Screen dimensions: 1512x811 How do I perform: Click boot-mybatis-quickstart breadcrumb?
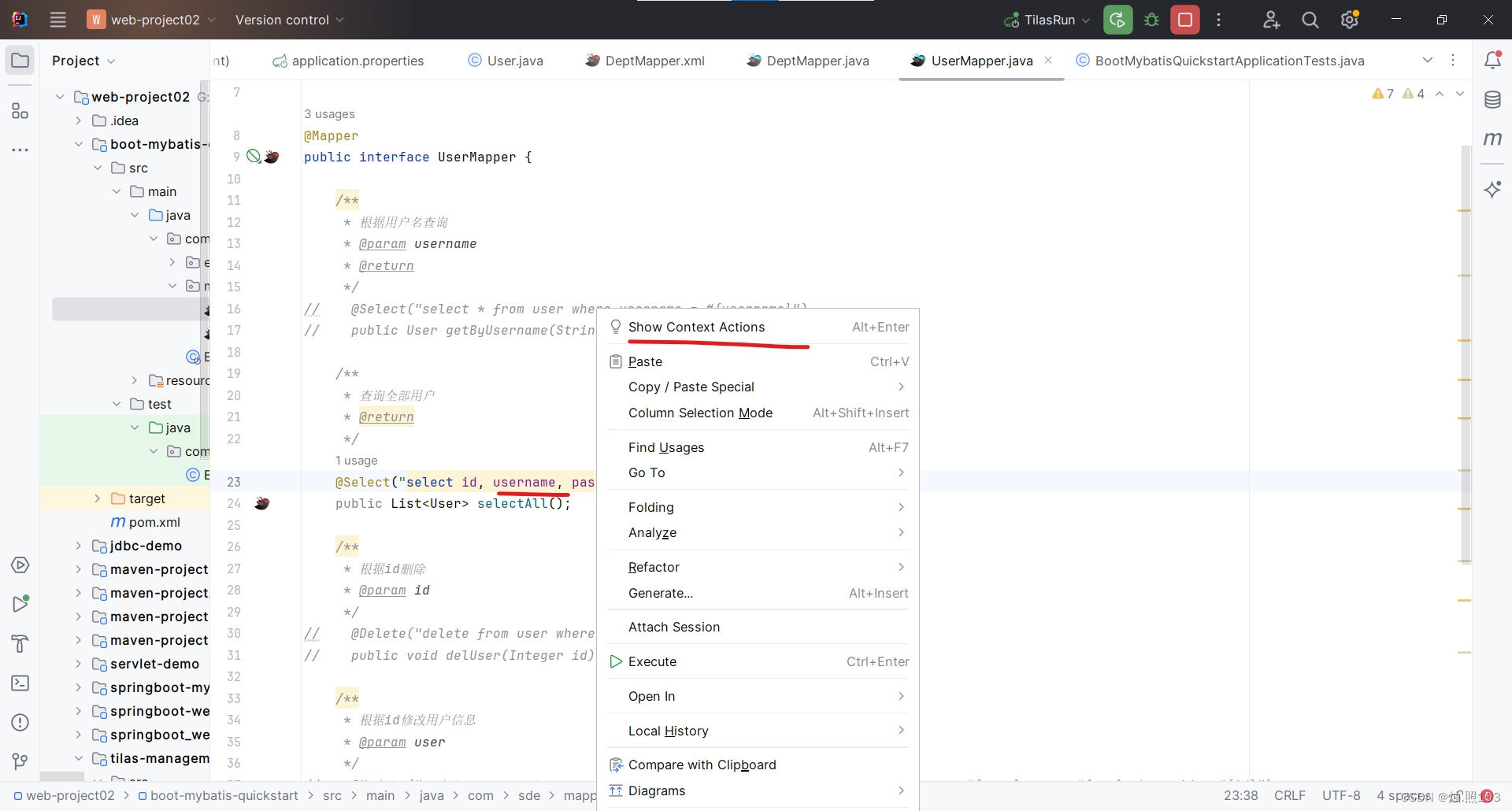[x=218, y=795]
